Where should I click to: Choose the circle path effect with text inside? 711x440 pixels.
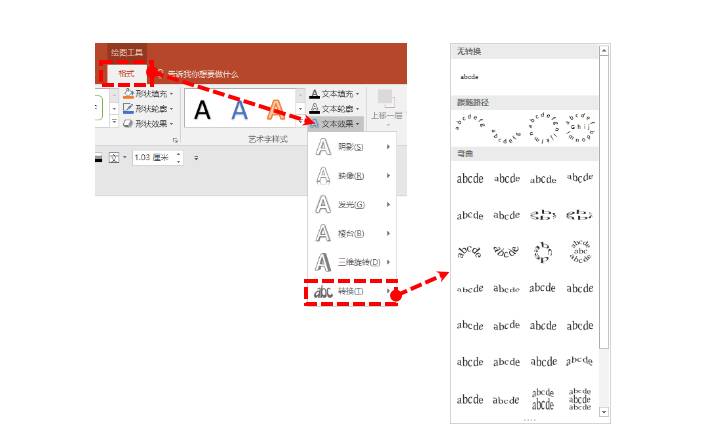[580, 128]
